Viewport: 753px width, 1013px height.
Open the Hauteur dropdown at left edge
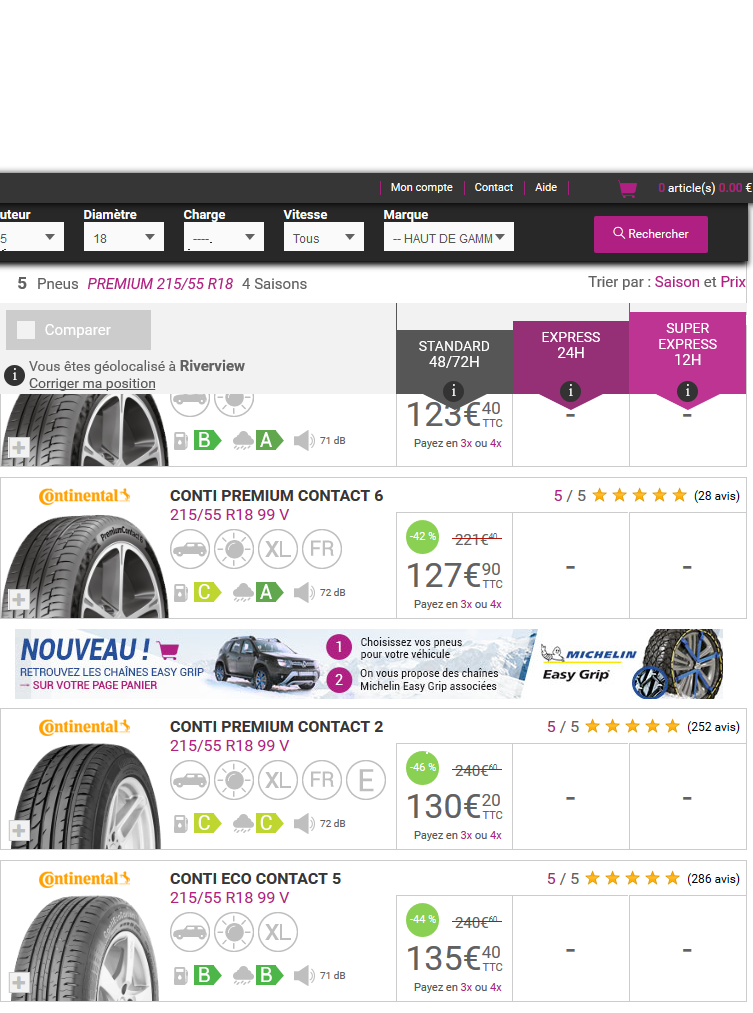31,237
